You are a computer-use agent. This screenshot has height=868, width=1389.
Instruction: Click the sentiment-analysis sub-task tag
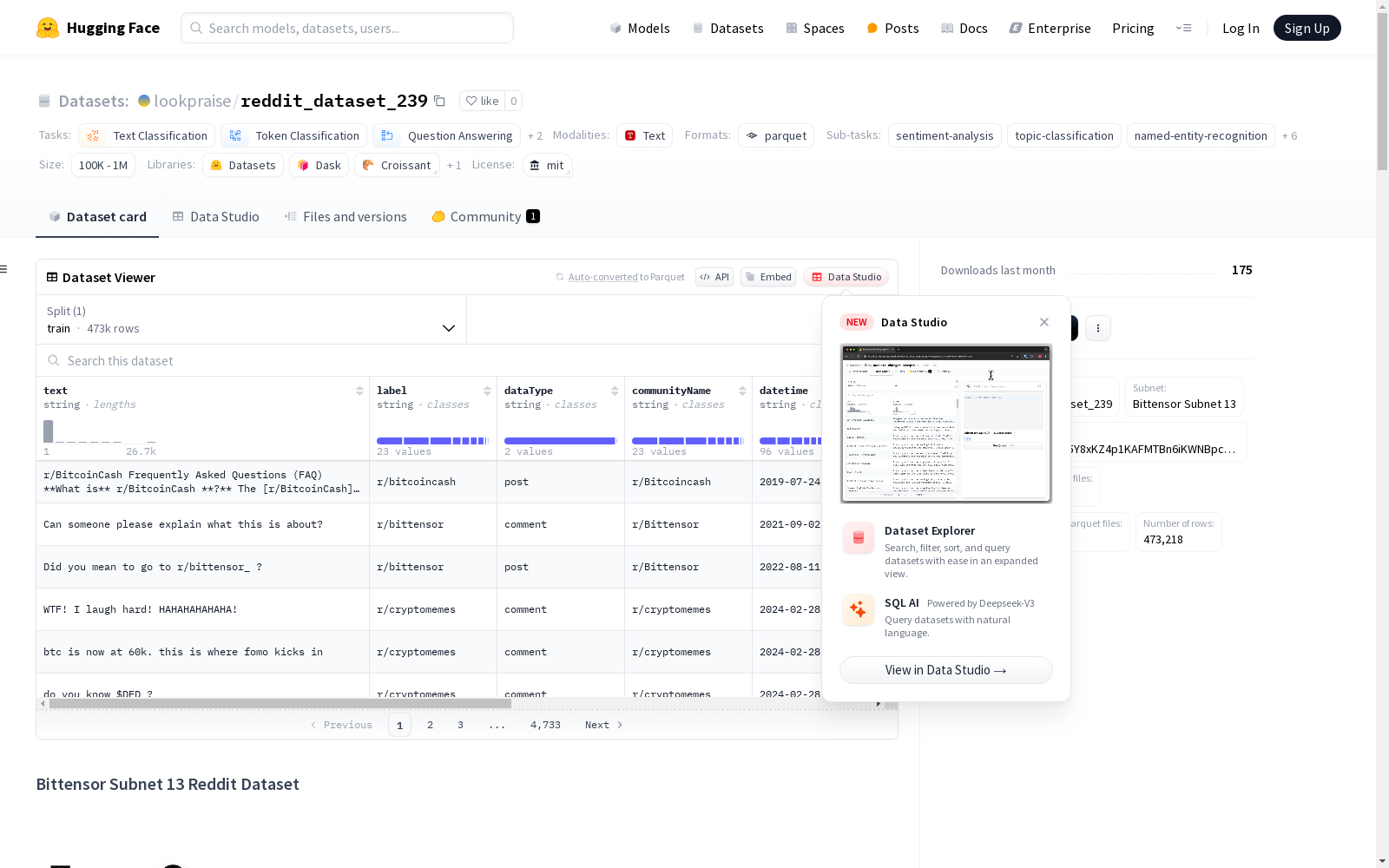coord(945,135)
